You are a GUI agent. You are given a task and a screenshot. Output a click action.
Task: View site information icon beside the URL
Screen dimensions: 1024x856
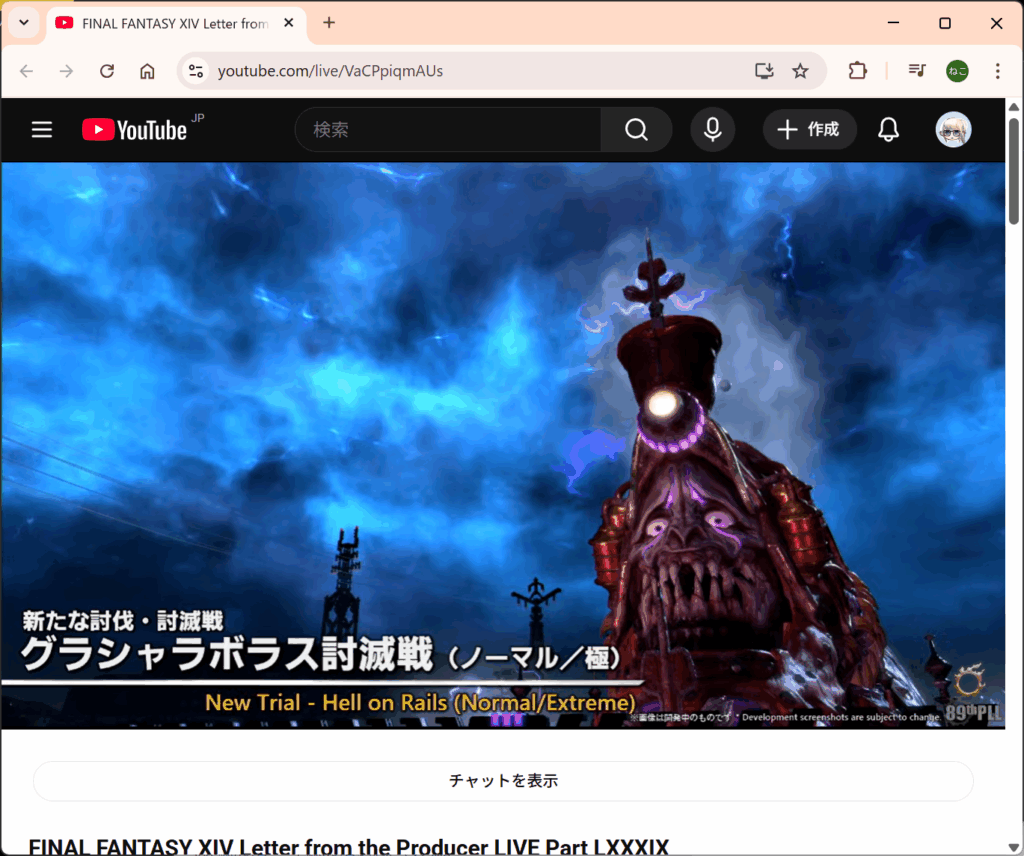[x=196, y=71]
